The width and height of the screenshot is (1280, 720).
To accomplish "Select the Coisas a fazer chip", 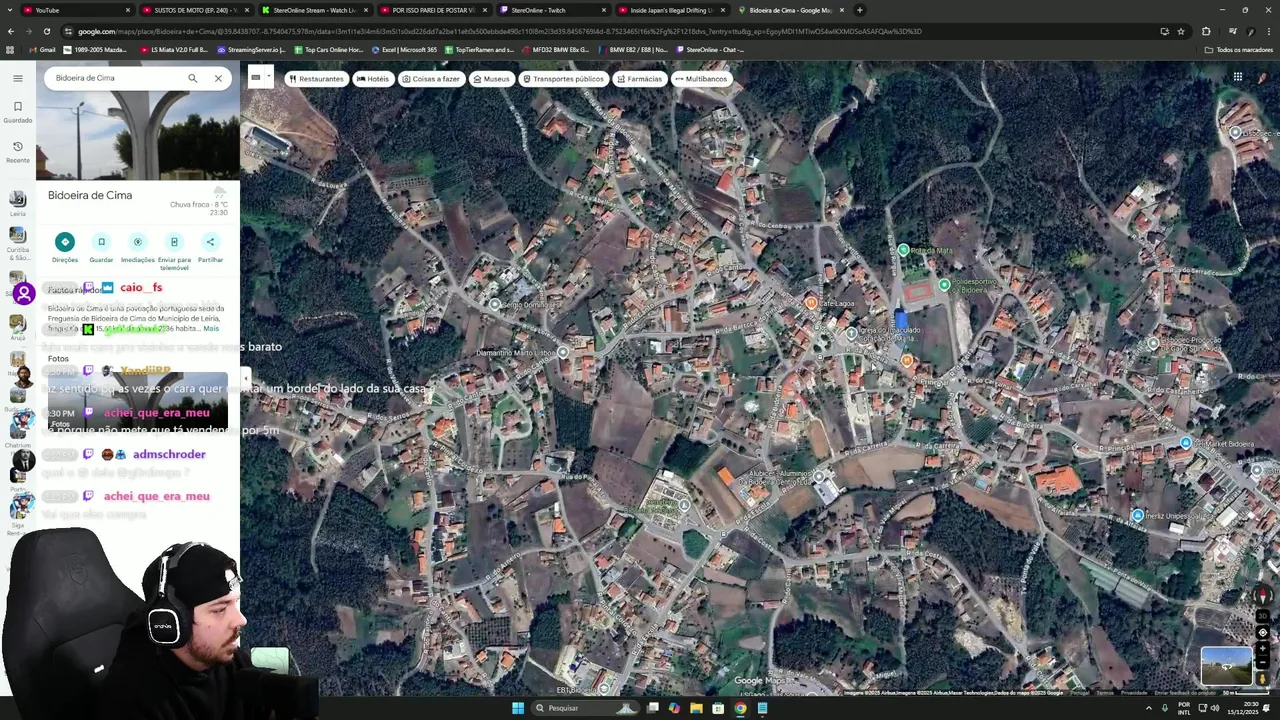I will [x=431, y=79].
